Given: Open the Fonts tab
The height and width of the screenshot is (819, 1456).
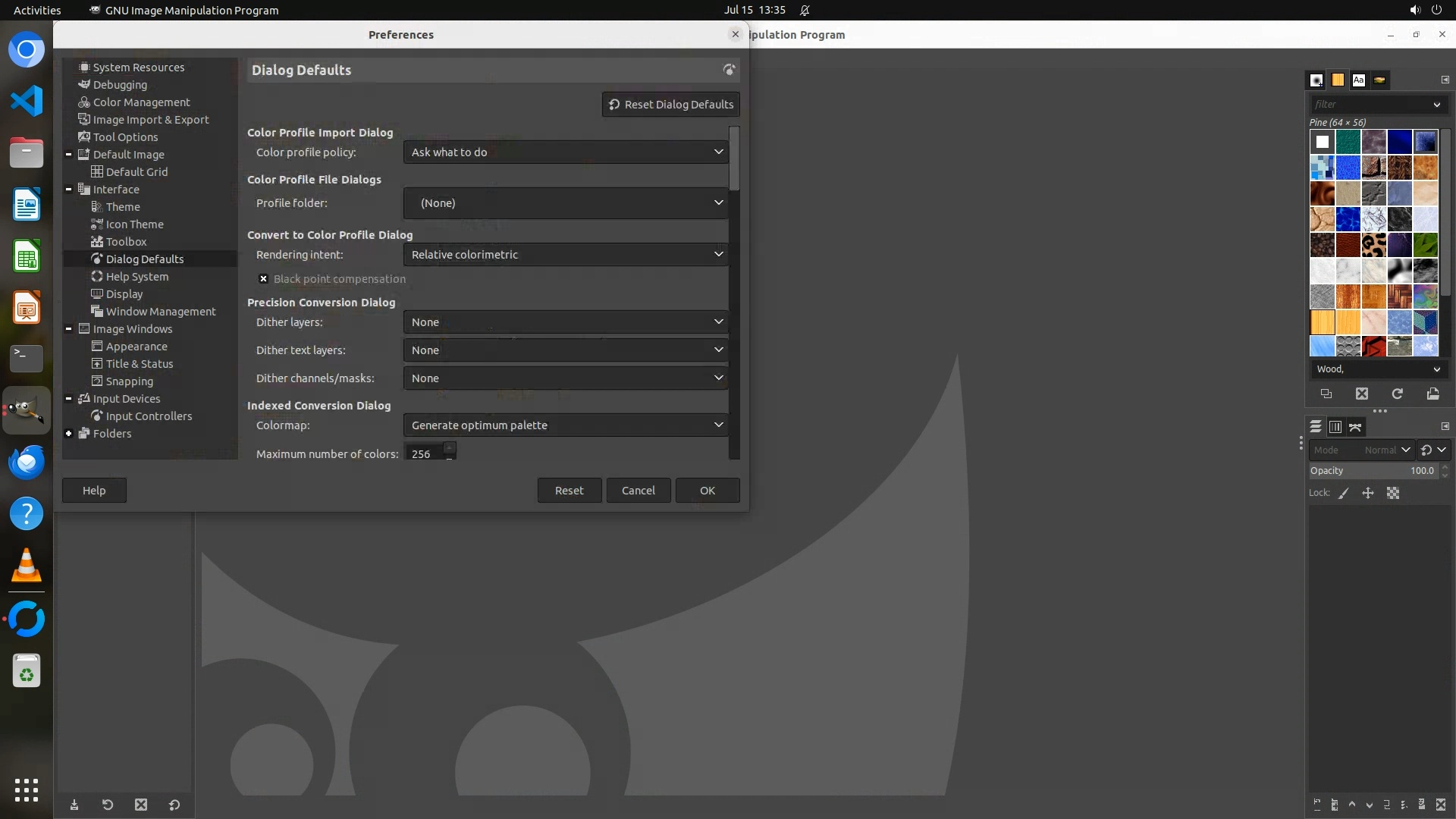Looking at the screenshot, I should point(1358,80).
